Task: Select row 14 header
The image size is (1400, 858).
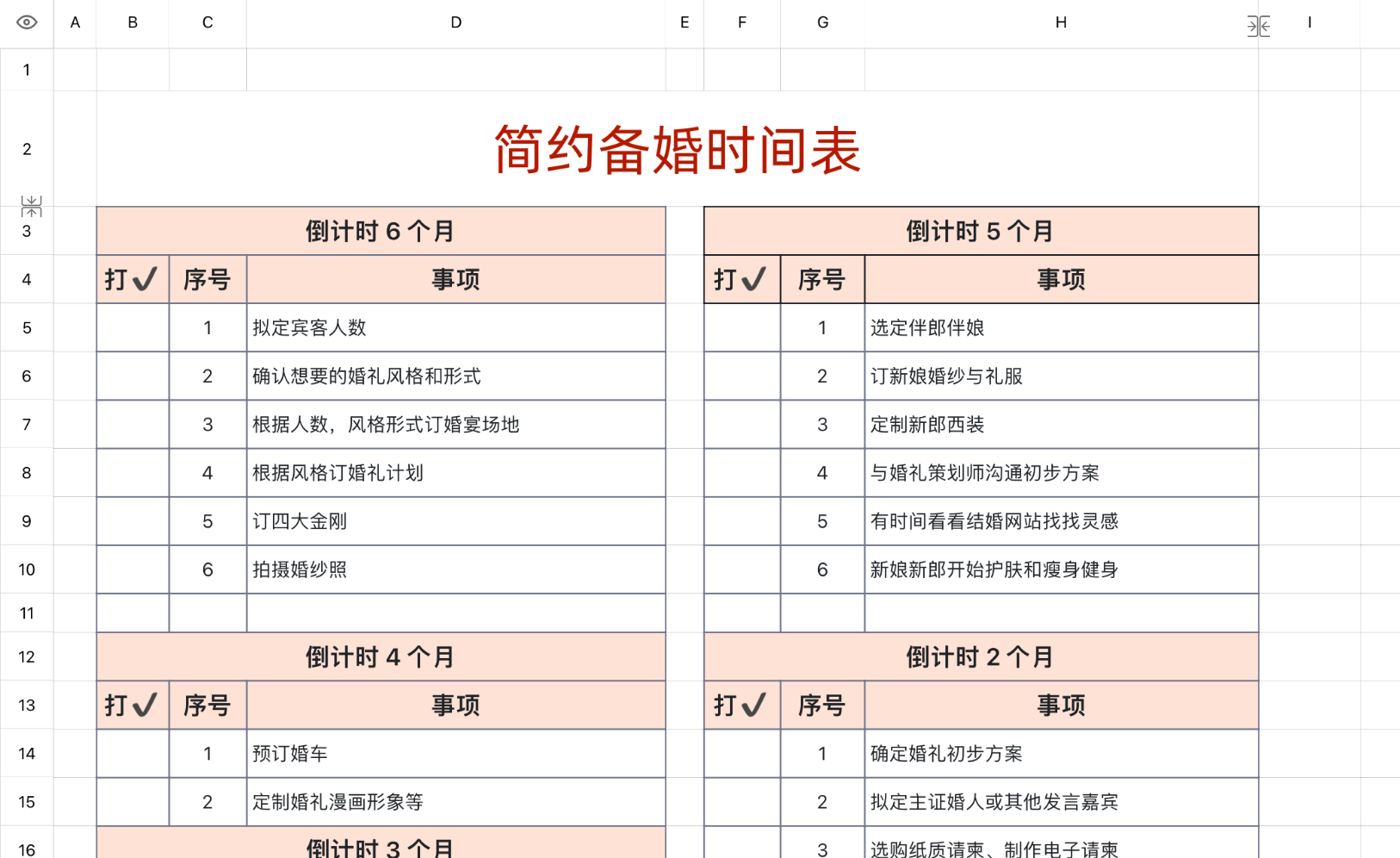Action: (x=27, y=754)
